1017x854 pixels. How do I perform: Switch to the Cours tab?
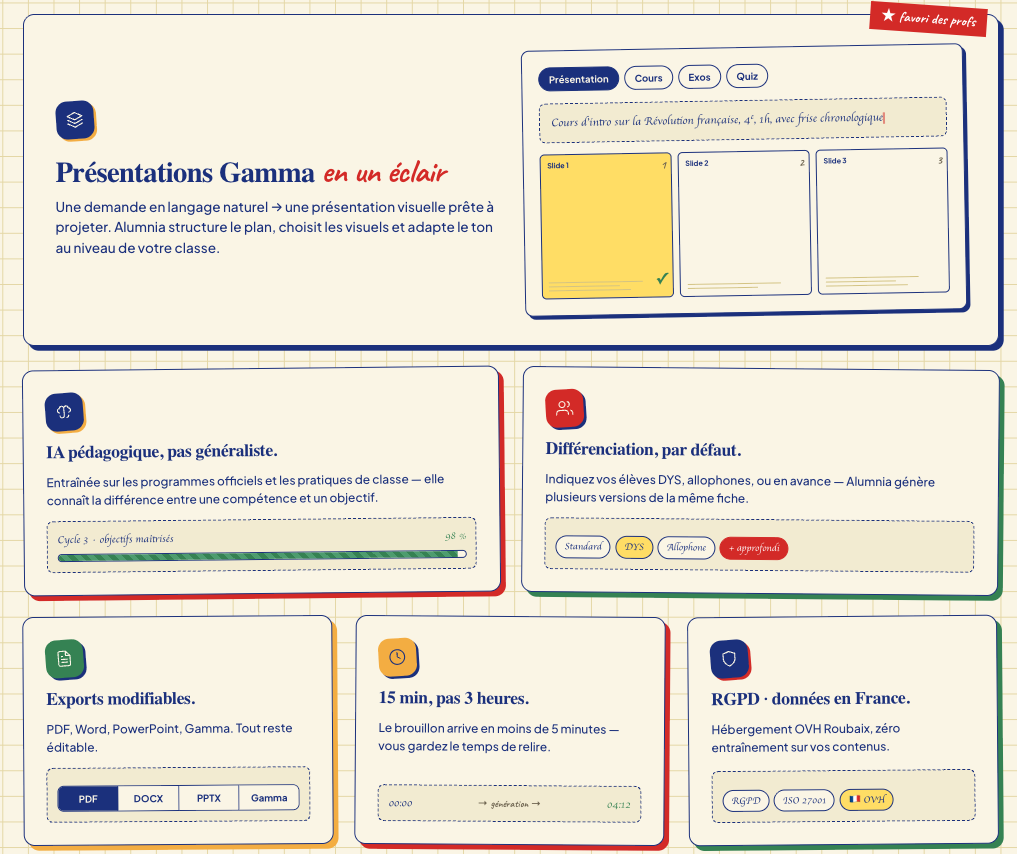click(649, 78)
